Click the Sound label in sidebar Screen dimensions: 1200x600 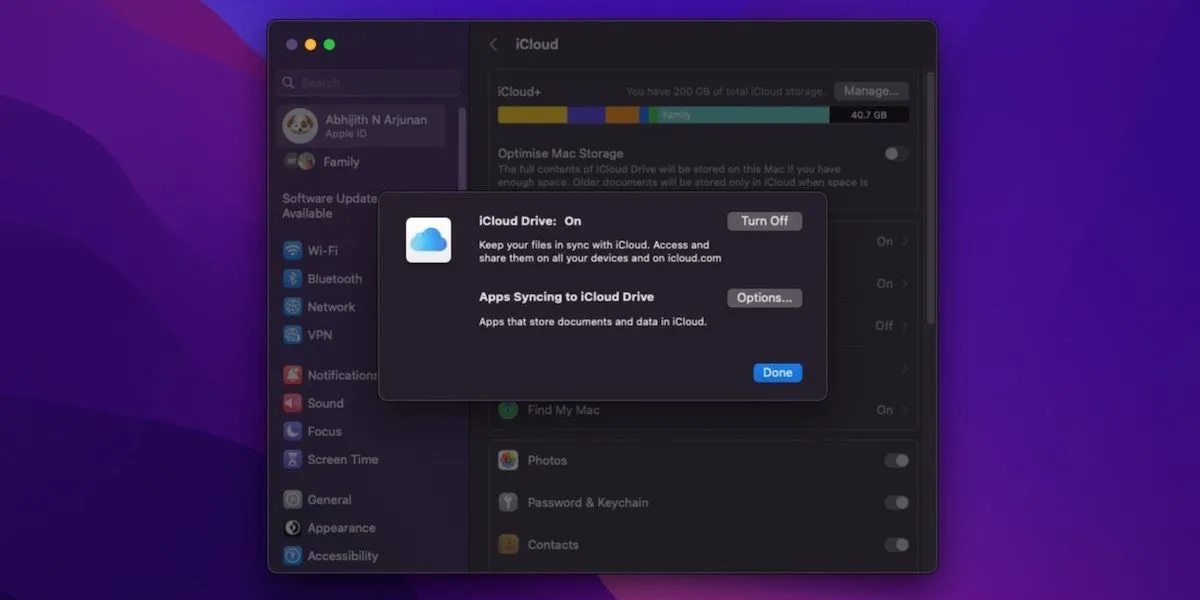(x=325, y=403)
